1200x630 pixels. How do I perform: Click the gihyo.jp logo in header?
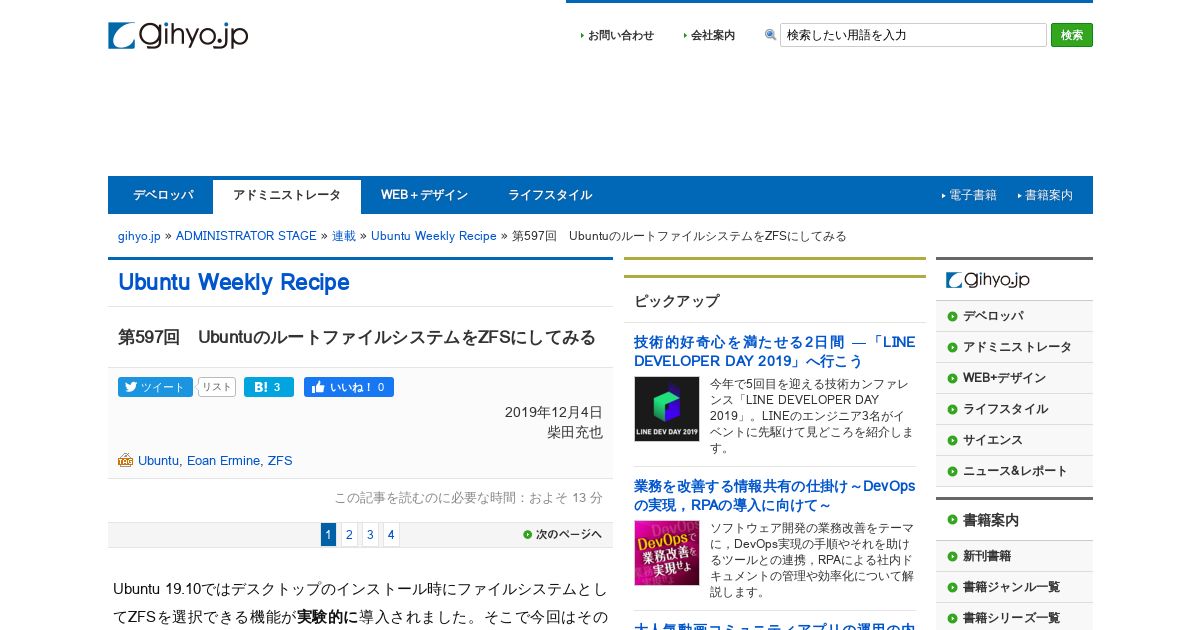[x=178, y=36]
